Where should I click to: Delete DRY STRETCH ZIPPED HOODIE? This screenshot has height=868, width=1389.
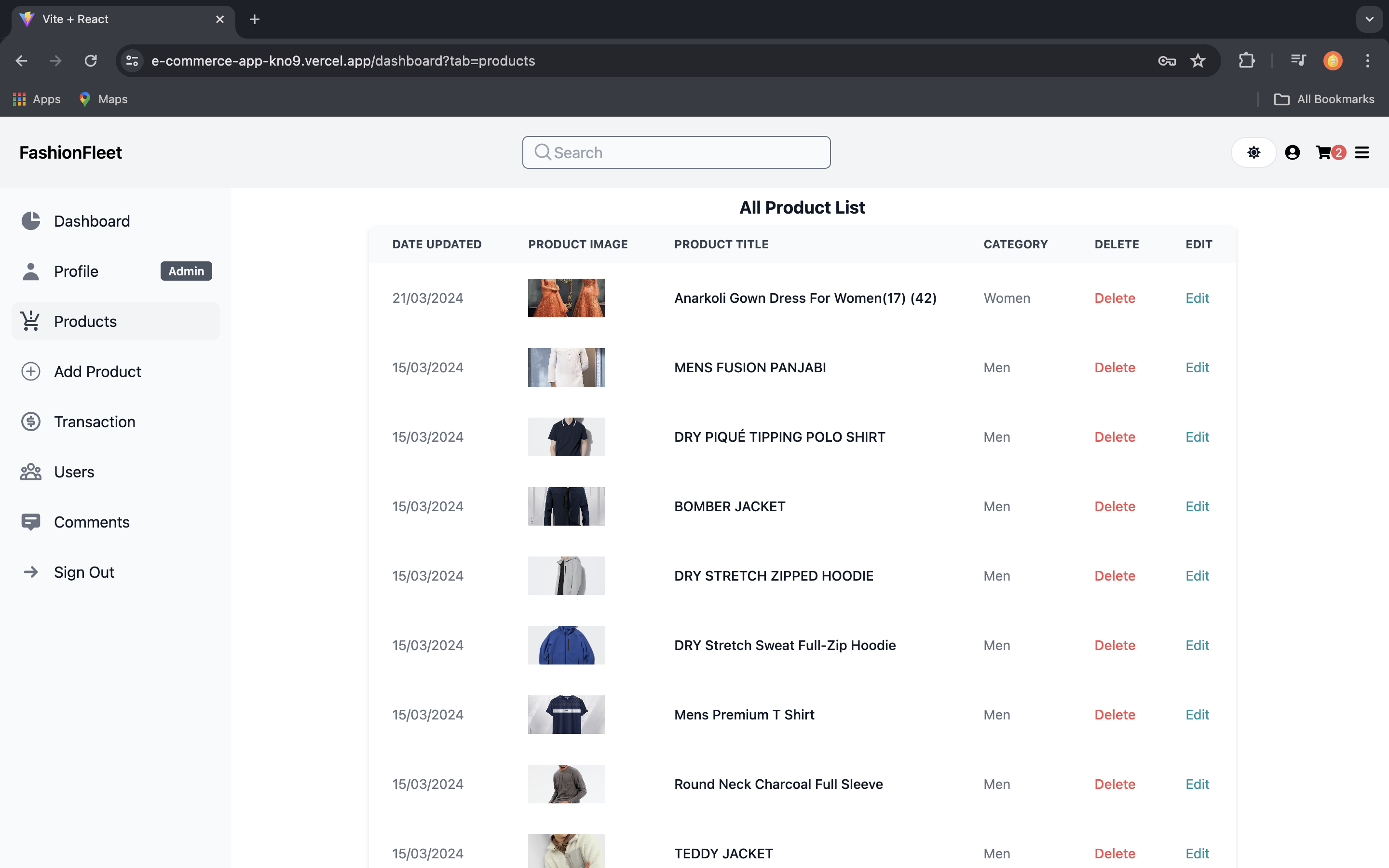1115,576
